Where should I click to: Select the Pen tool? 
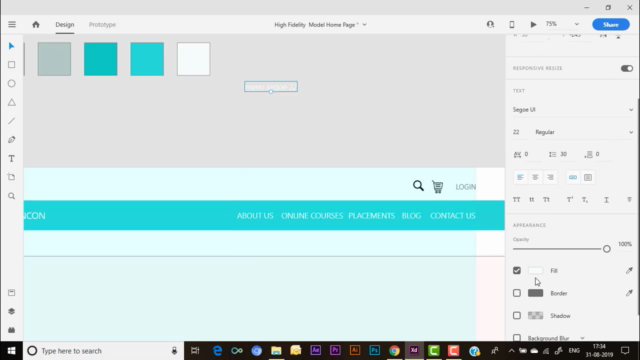11,140
